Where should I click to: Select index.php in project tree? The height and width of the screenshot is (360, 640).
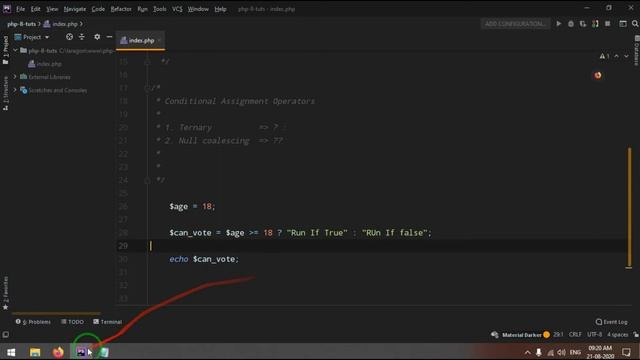tap(45, 64)
